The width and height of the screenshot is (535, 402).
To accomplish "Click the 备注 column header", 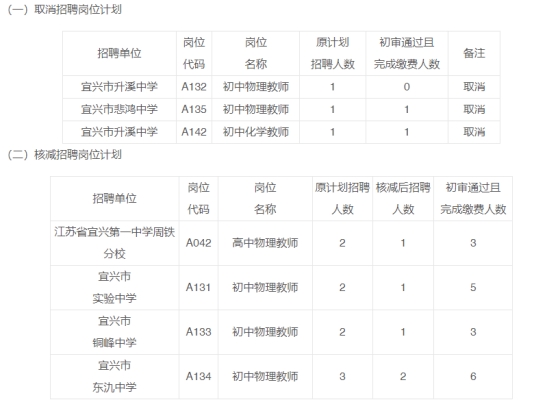I will point(474,53).
